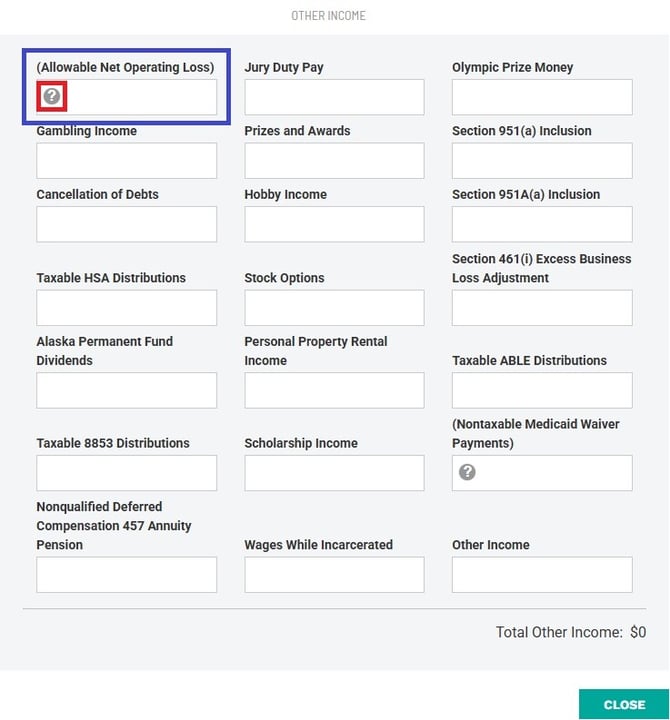Select the Olympic Prize Money input
The width and height of the screenshot is (670, 720).
[x=542, y=97]
